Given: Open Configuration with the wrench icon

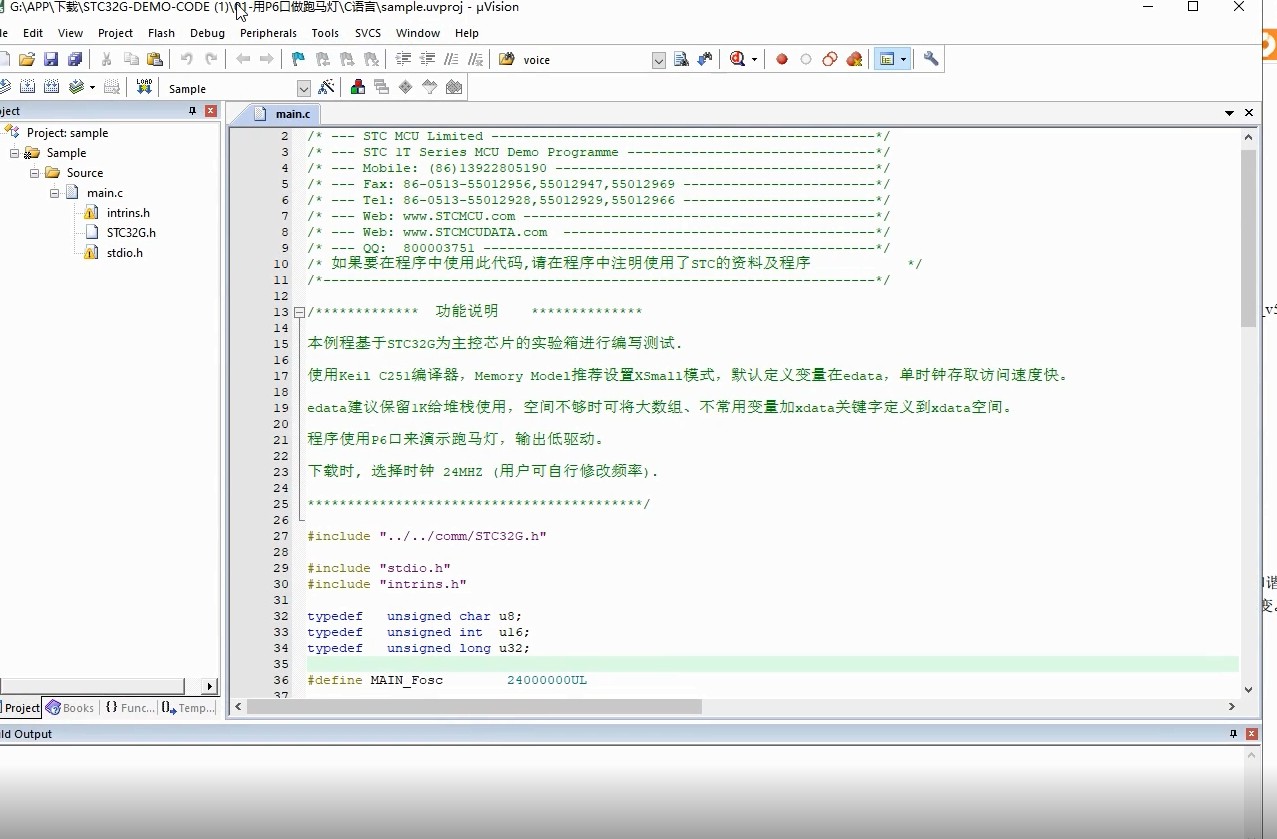Looking at the screenshot, I should pyautogui.click(x=931, y=60).
